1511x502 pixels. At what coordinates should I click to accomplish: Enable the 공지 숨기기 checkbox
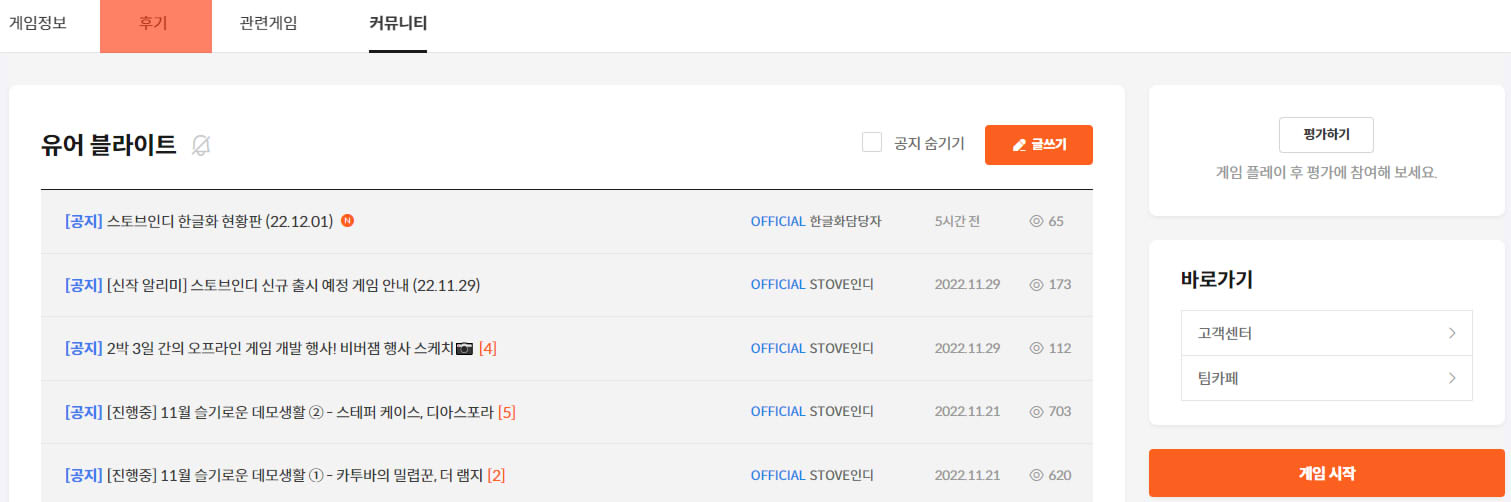[871, 143]
